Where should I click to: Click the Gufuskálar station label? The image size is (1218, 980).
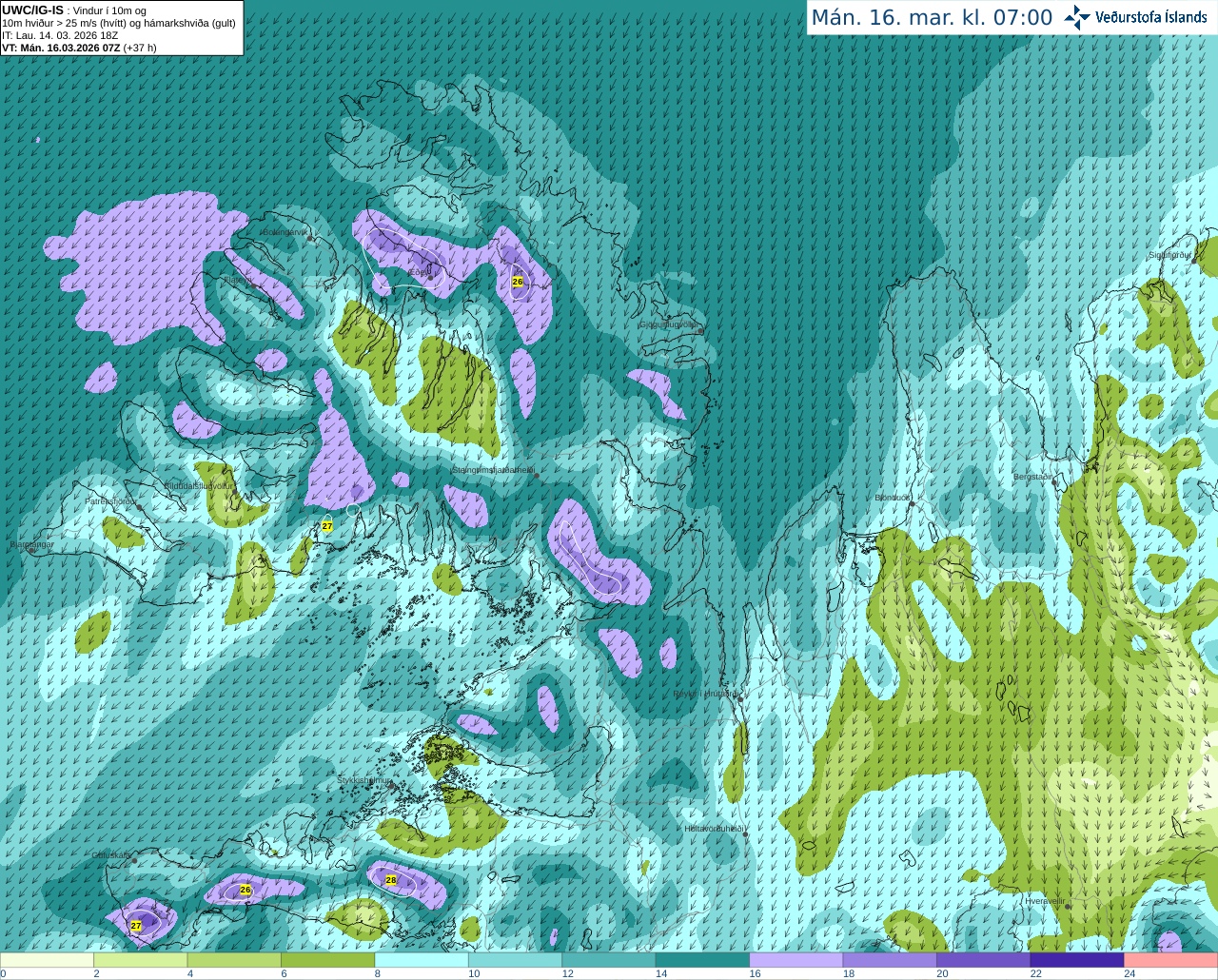point(111,855)
